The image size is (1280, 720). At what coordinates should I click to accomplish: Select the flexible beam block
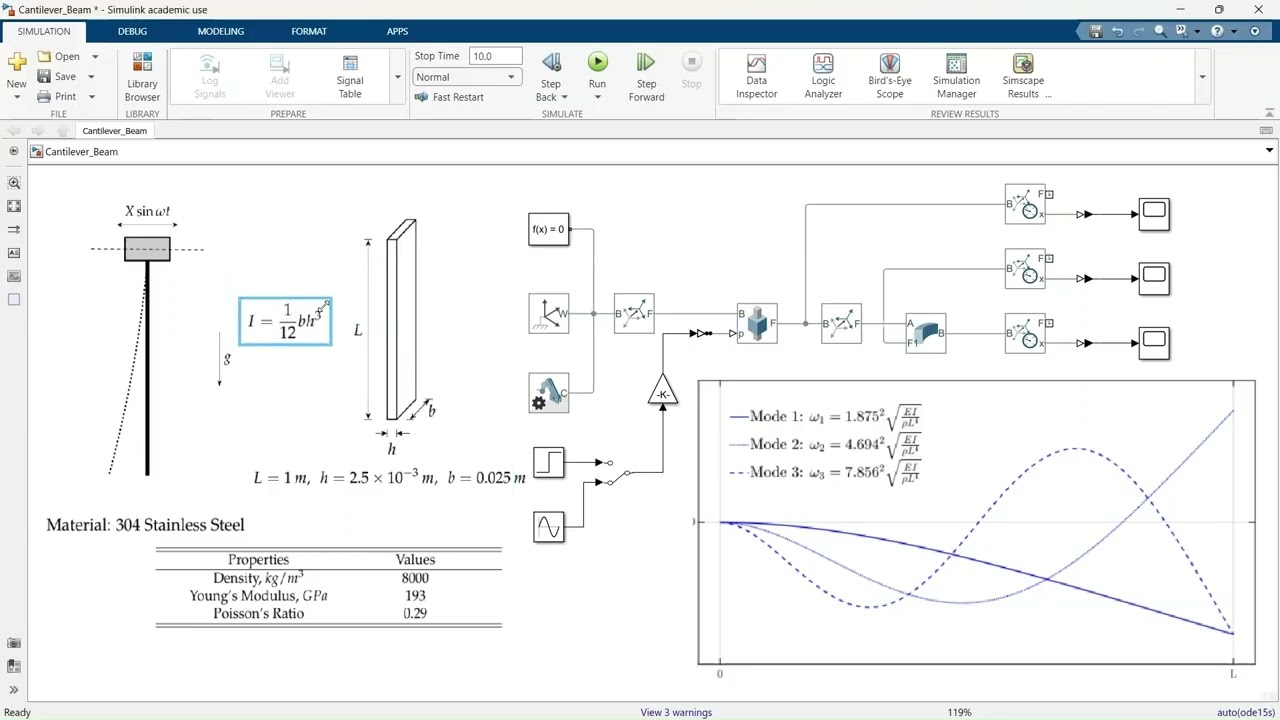coord(925,333)
